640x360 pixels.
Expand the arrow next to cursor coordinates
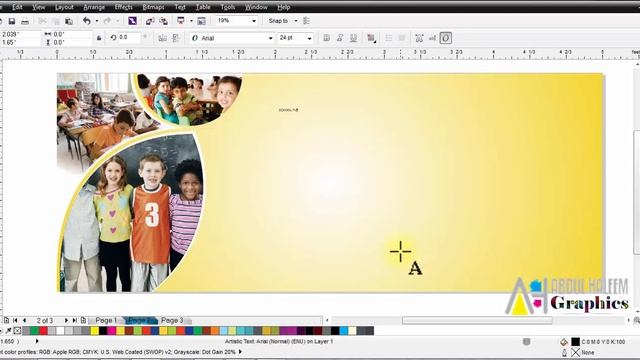point(37,341)
